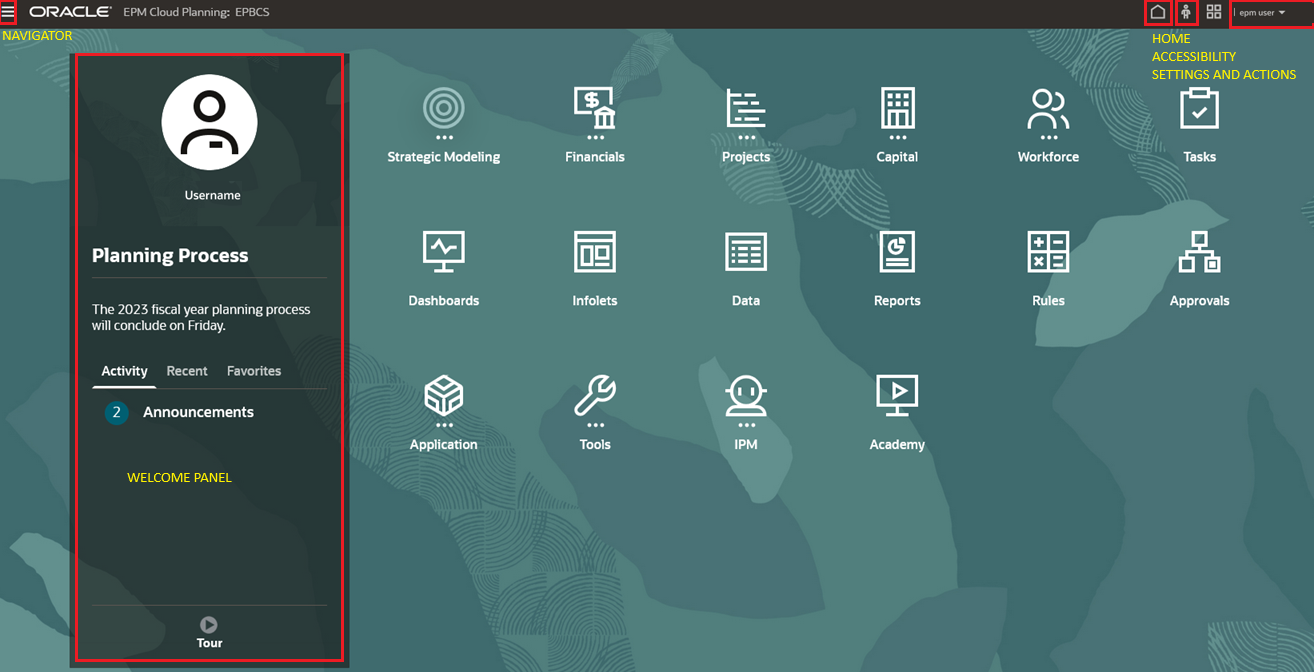The image size is (1314, 672).
Task: Play the Tour video button
Action: [209, 625]
